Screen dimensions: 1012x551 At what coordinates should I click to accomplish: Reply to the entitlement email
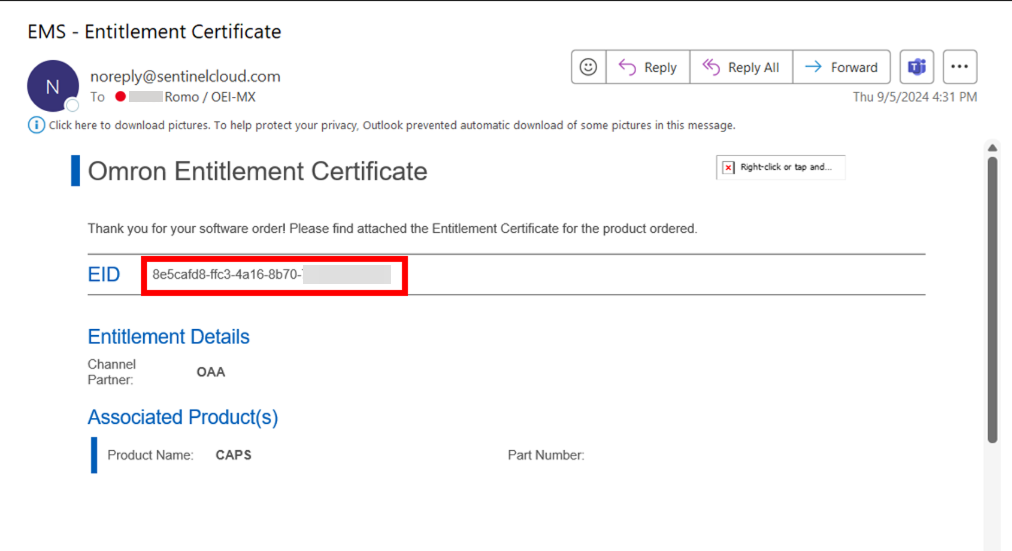tap(648, 67)
